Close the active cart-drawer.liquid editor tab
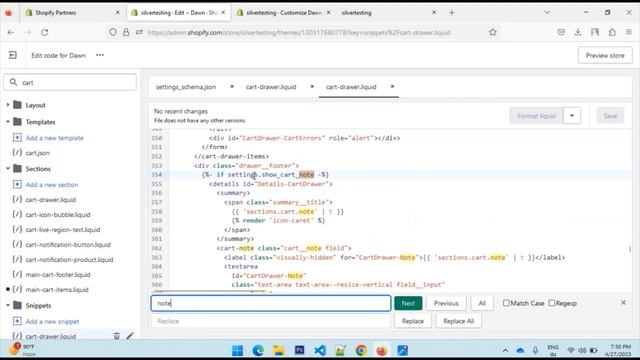This screenshot has width=640, height=360. (x=392, y=87)
